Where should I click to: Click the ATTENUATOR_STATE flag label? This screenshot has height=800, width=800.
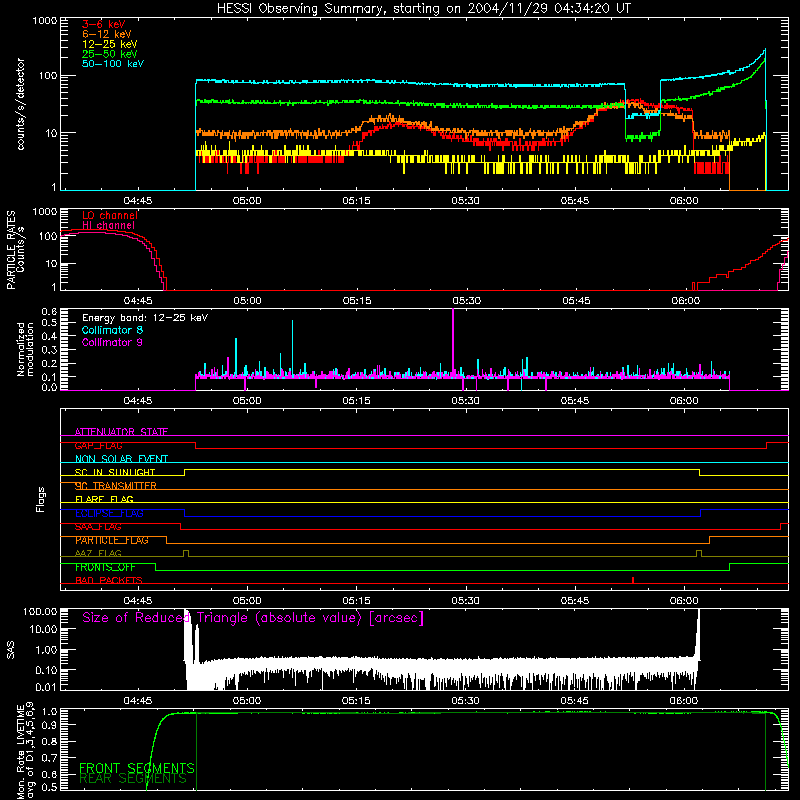point(121,432)
